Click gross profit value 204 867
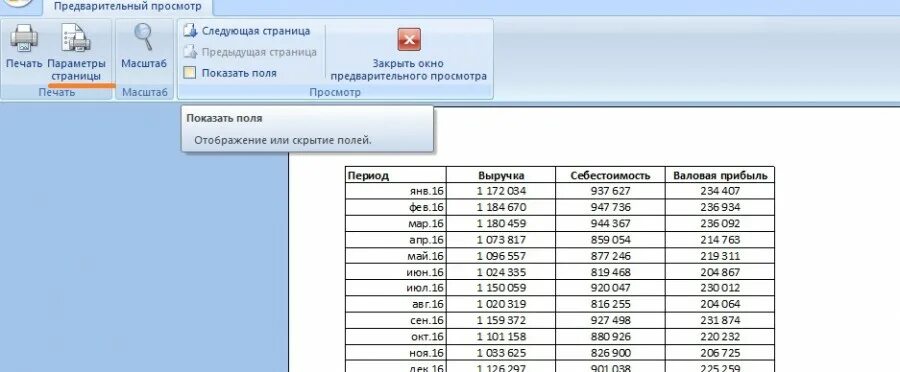Screen dimensions: 900x372 pos(720,272)
